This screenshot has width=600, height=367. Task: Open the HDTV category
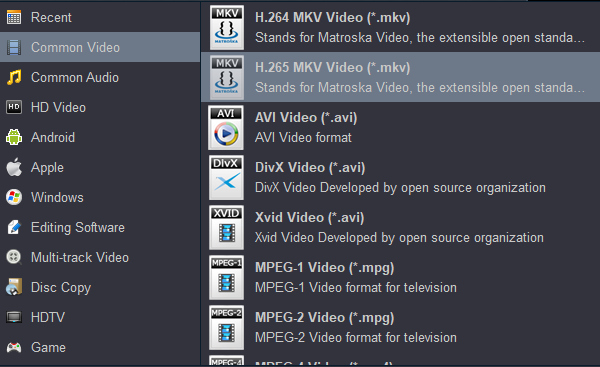point(100,317)
